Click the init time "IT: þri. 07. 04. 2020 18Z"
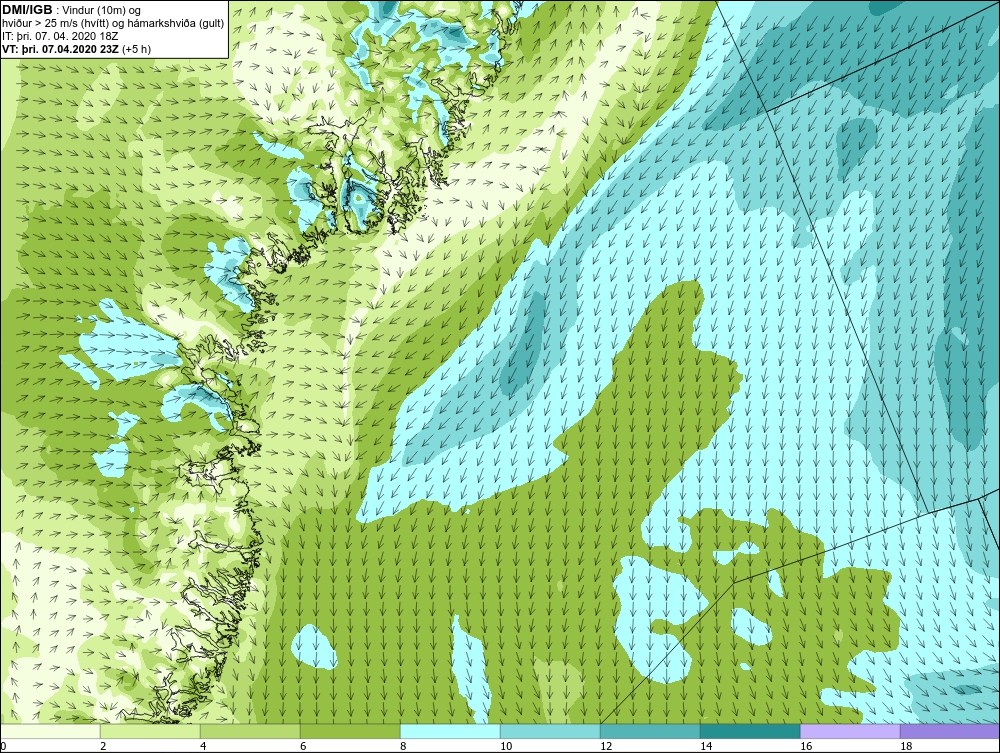This screenshot has height=753, width=1000. (x=60, y=36)
